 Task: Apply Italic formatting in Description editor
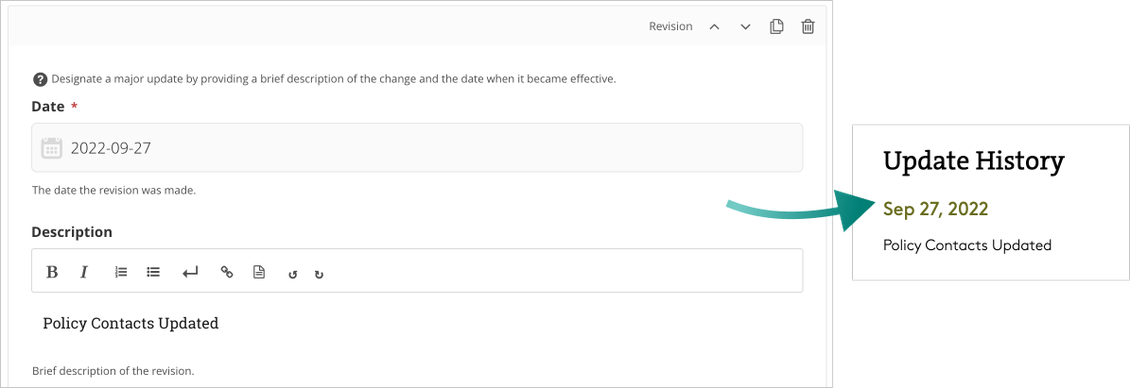84,272
